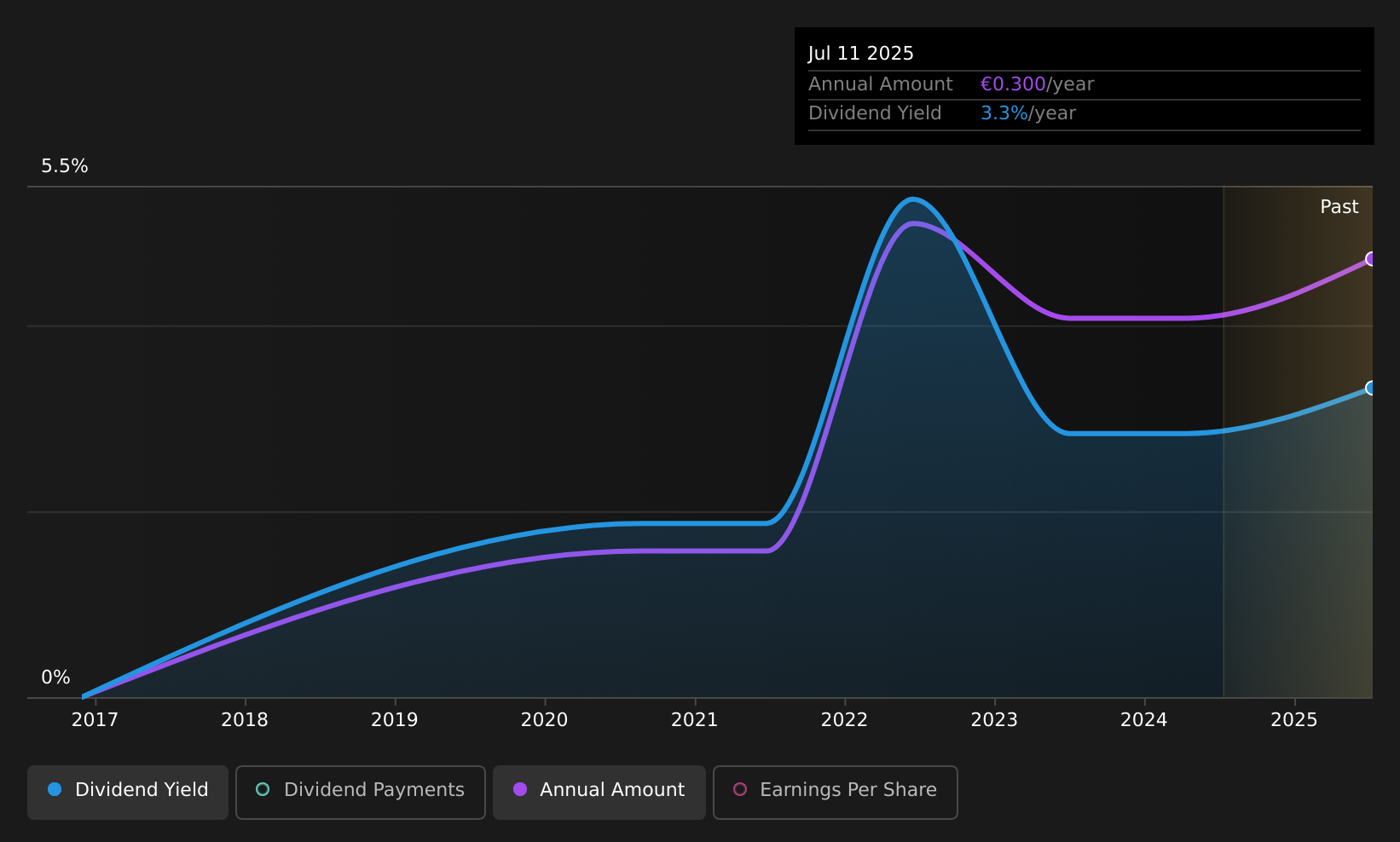Viewport: 1400px width, 842px height.
Task: Select the blue Dividend Yield endpoint marker
Action: coord(1371,389)
